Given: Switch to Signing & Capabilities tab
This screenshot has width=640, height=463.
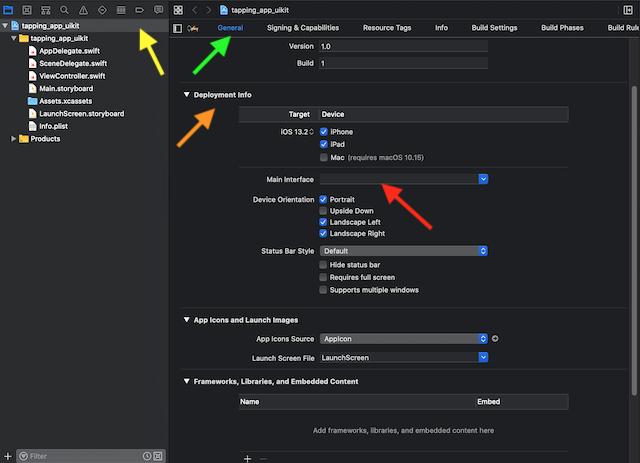Looking at the screenshot, I should 303,28.
